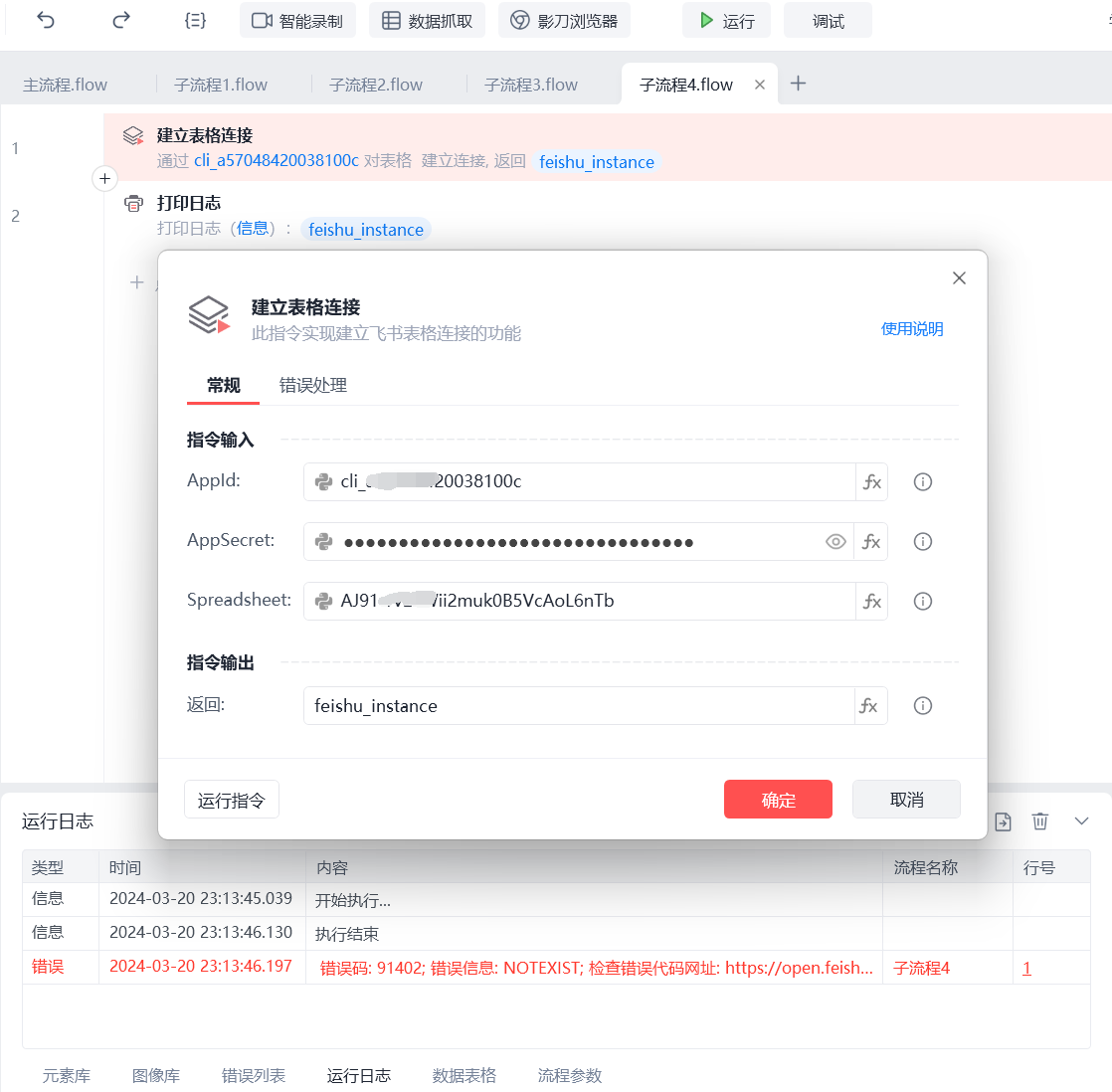This screenshot has width=1112, height=1092.
Task: Open fx expression editor for Spreadsheet
Action: [871, 602]
